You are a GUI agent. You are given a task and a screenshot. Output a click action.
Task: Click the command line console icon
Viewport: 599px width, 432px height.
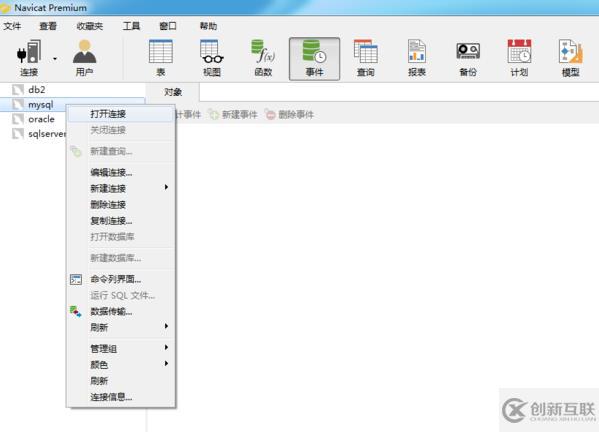click(x=76, y=279)
